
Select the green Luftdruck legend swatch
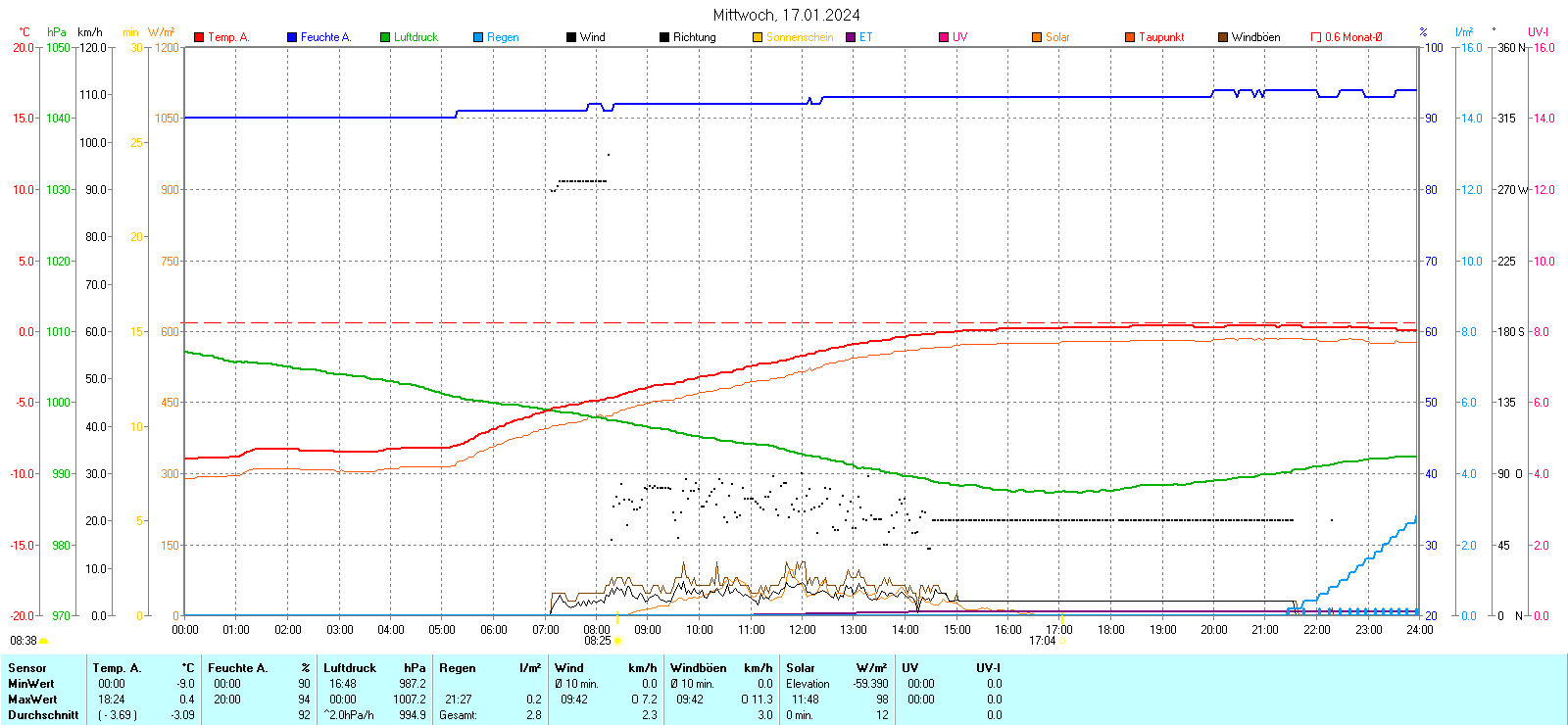click(x=385, y=37)
